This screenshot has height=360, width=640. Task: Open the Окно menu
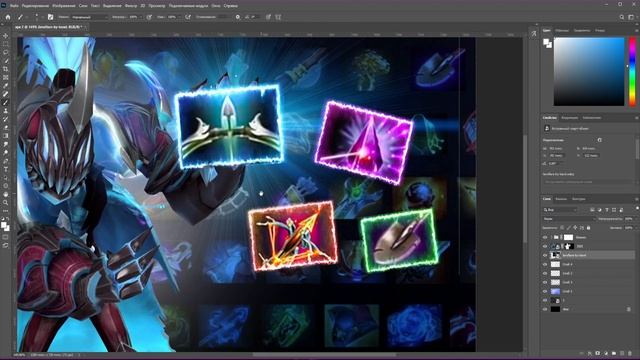click(216, 6)
